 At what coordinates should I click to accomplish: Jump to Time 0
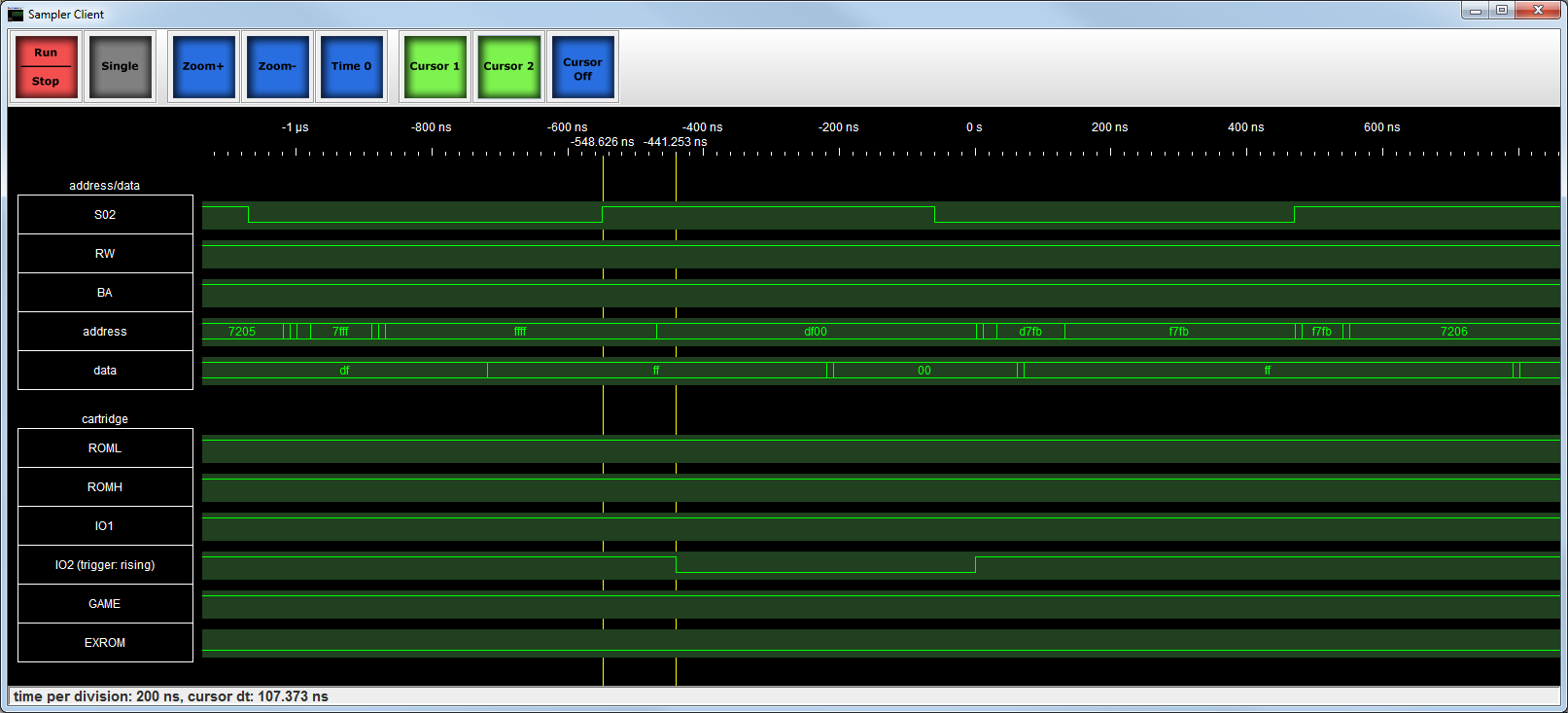coord(351,66)
